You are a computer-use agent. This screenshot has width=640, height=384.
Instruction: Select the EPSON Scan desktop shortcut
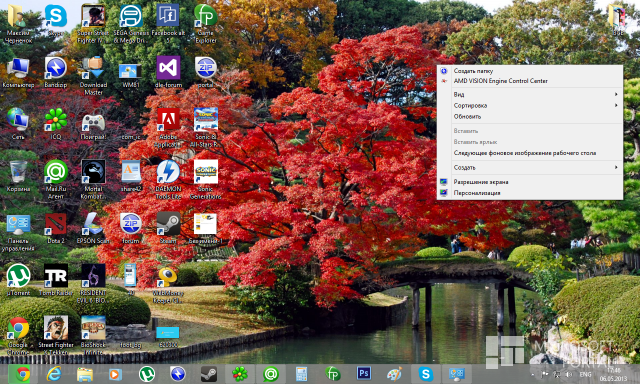pos(93,229)
